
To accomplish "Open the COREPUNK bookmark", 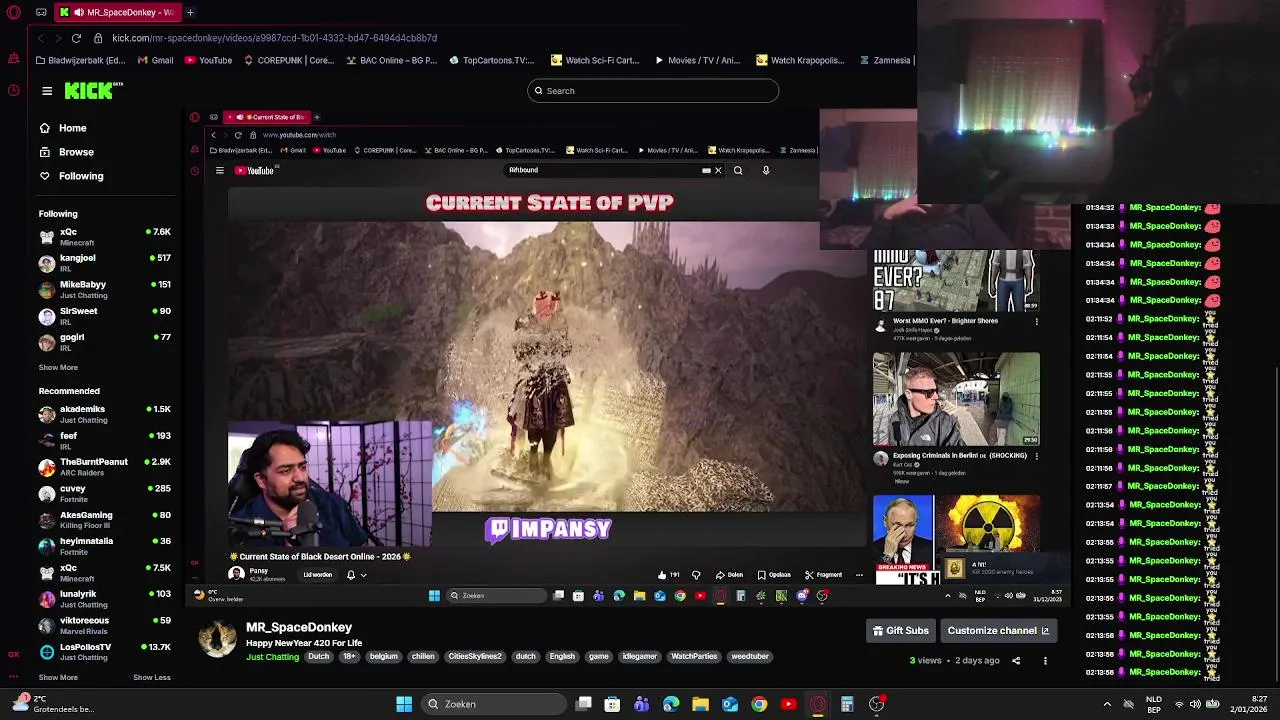I will tap(288, 60).
